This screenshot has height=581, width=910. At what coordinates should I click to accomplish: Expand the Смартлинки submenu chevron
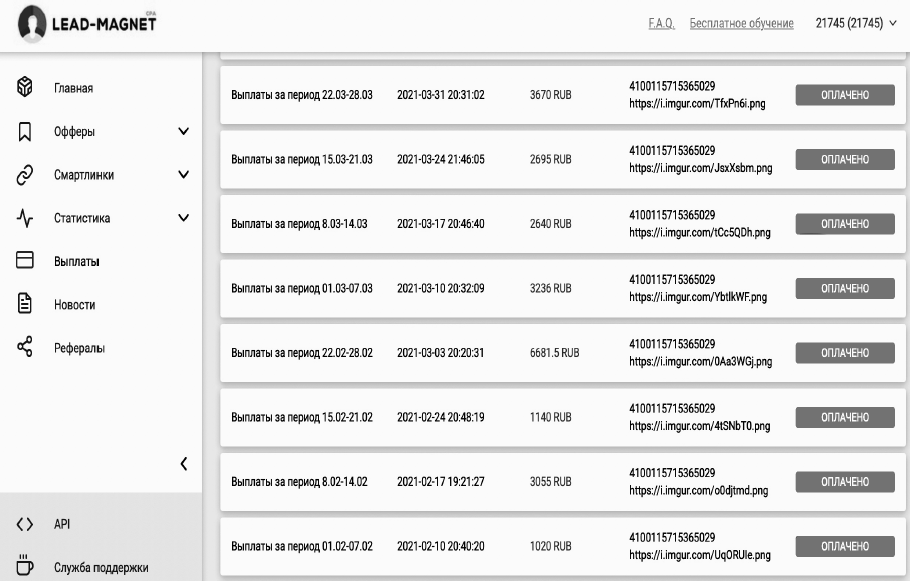coord(183,175)
